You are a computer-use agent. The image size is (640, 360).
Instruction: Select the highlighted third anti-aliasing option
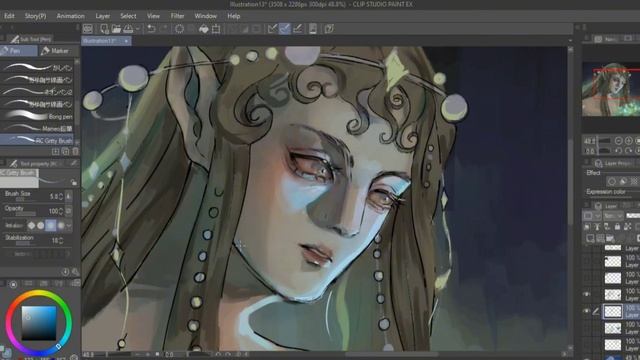coord(51,225)
